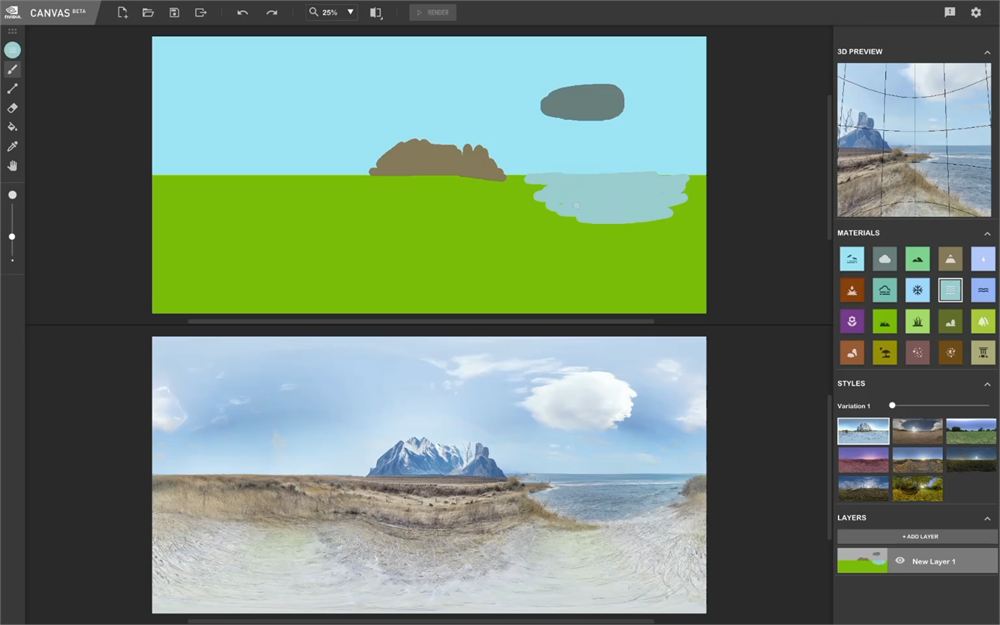Pick the snowflake snow material
This screenshot has width=1000, height=625.
(917, 290)
